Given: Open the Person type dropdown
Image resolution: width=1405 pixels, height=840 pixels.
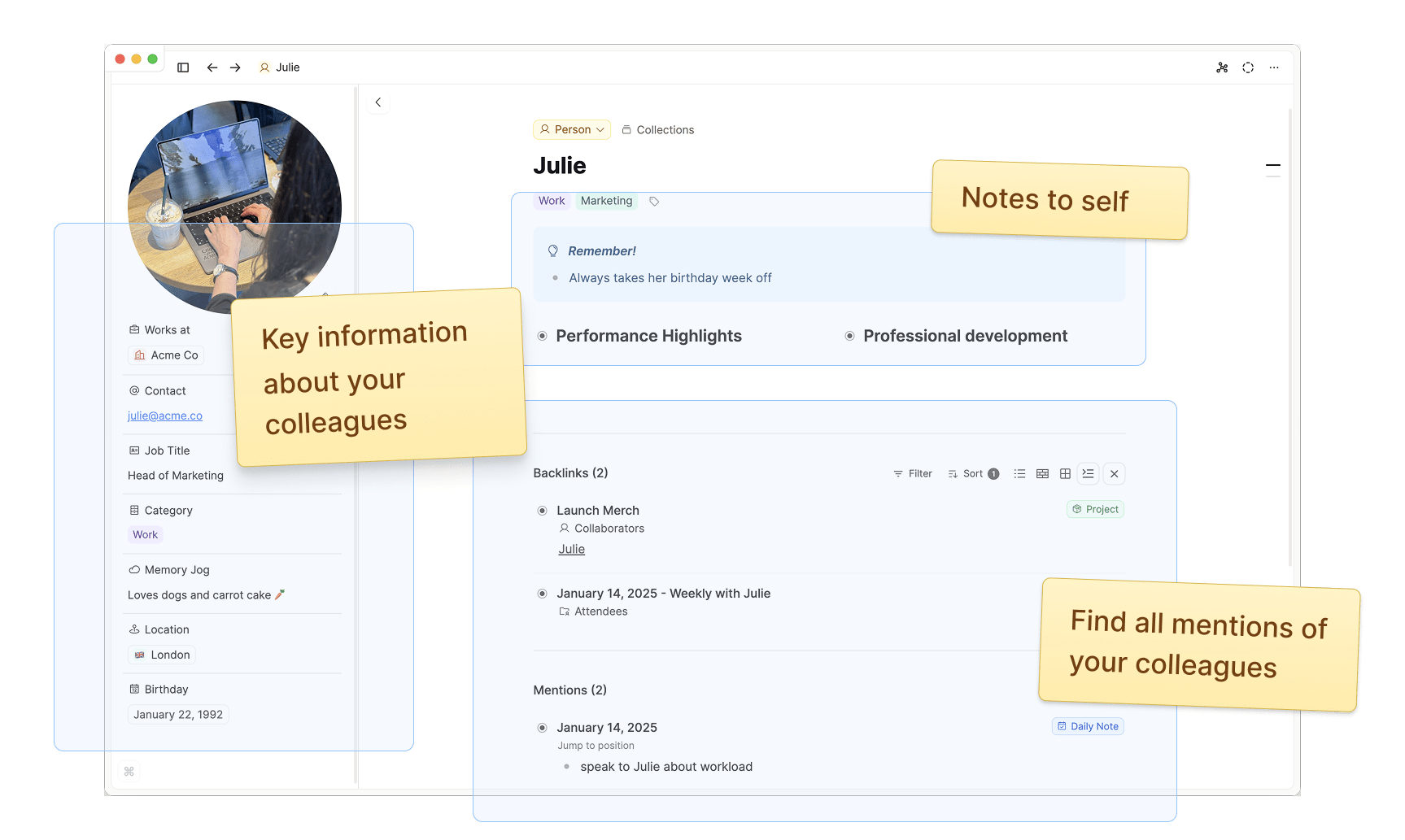Looking at the screenshot, I should click(x=571, y=129).
